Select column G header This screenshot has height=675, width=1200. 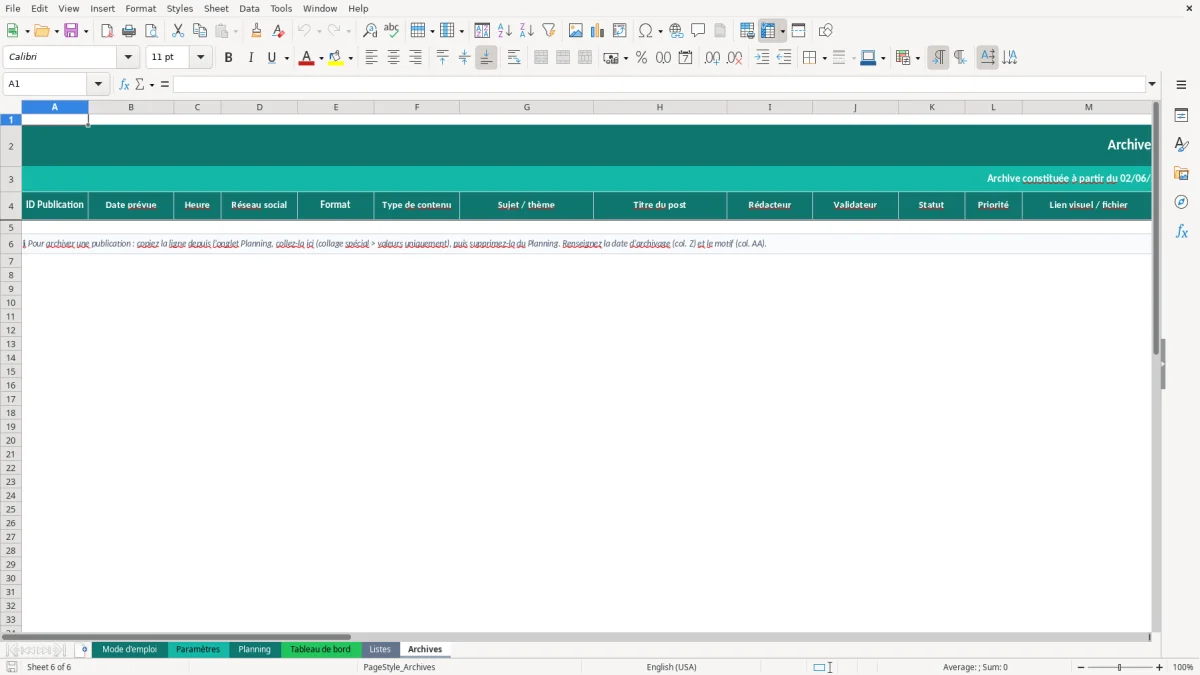526,107
